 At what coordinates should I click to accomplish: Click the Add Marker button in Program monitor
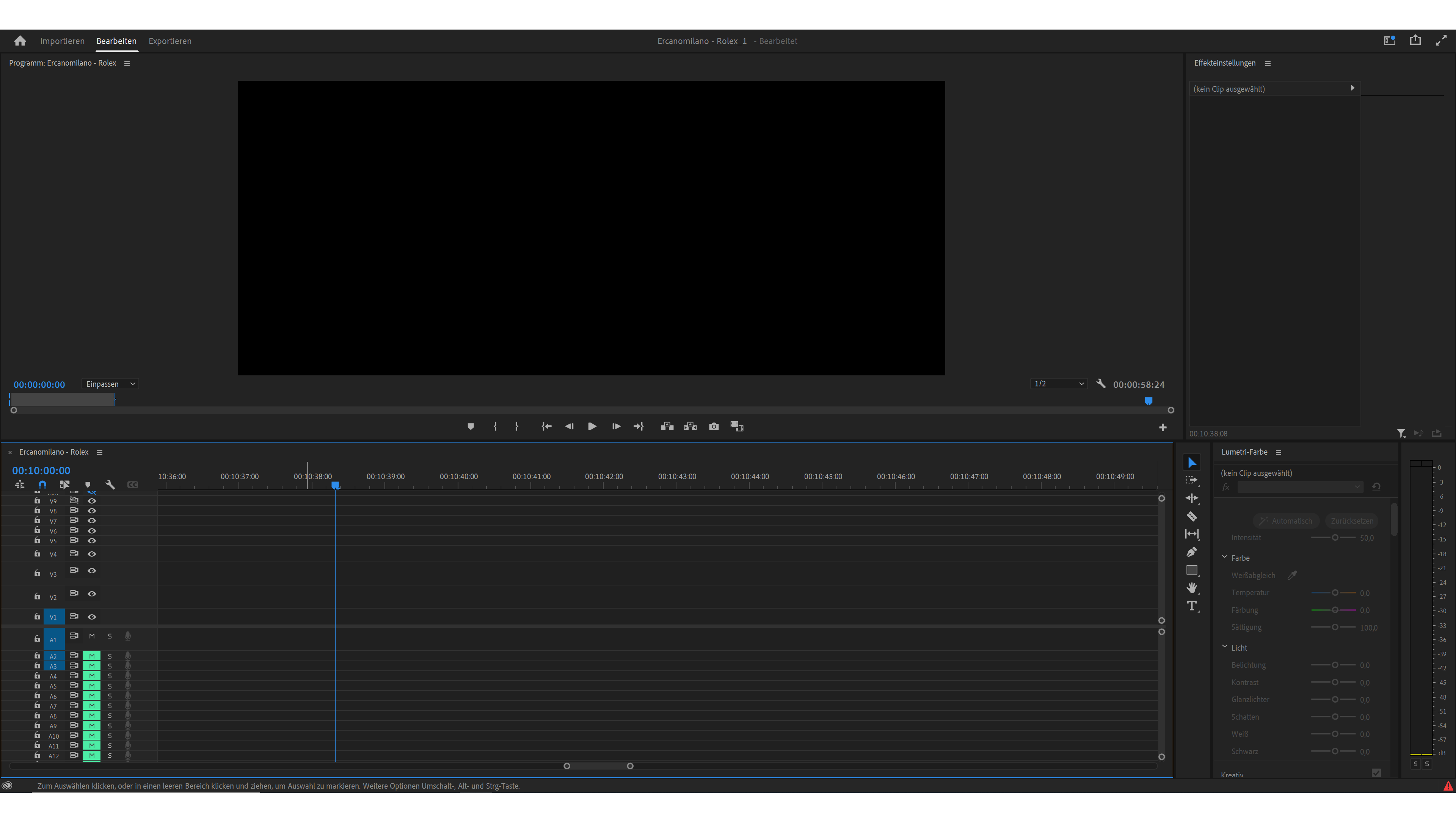coord(470,426)
